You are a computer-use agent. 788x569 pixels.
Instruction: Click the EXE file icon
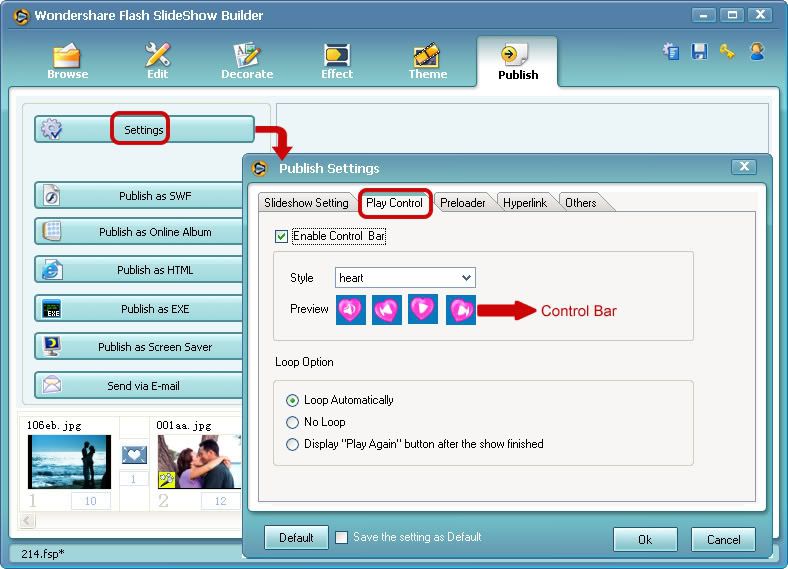point(52,309)
